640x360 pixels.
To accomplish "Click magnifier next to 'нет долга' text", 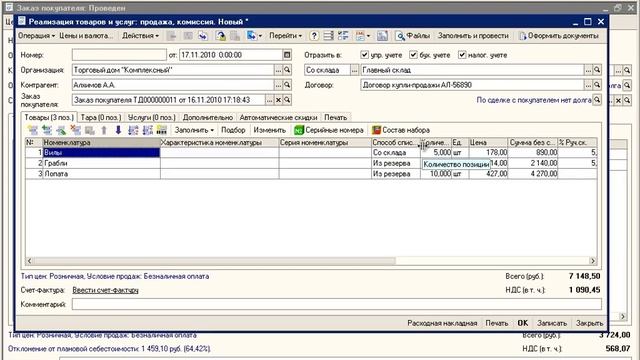I will coord(597,100).
